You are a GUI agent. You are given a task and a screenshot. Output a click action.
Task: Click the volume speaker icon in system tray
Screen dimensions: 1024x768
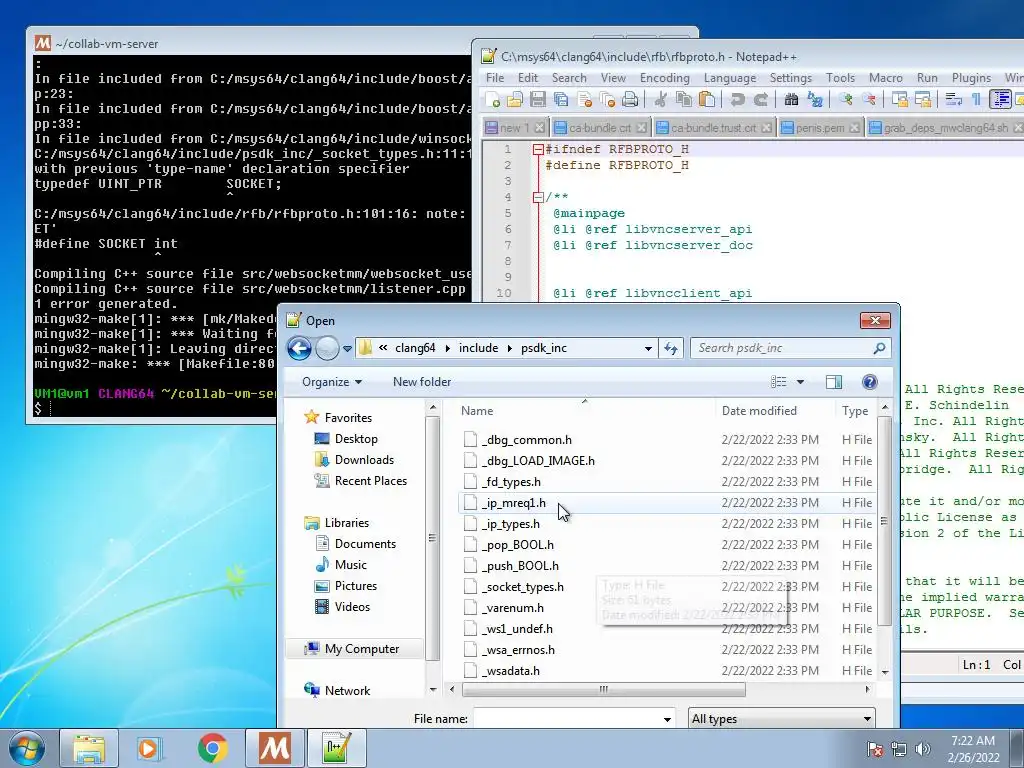(x=923, y=748)
